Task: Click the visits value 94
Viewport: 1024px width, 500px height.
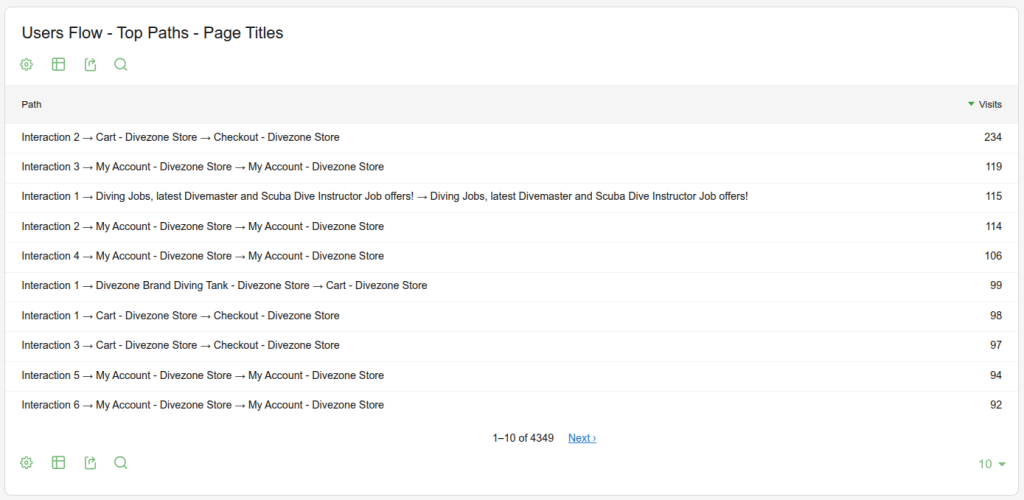Action: click(996, 375)
